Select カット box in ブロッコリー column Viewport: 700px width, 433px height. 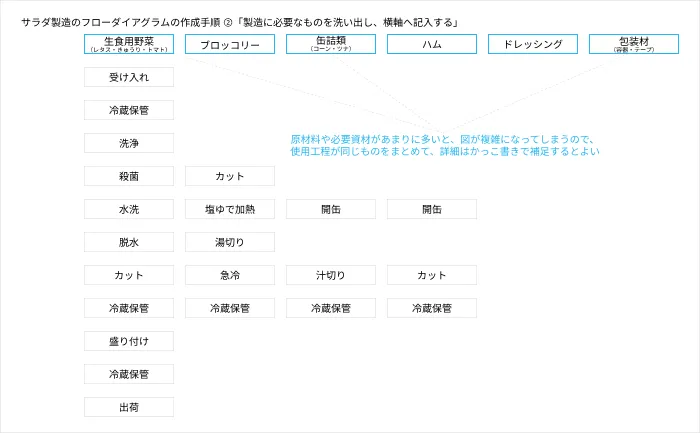pyautogui.click(x=230, y=176)
